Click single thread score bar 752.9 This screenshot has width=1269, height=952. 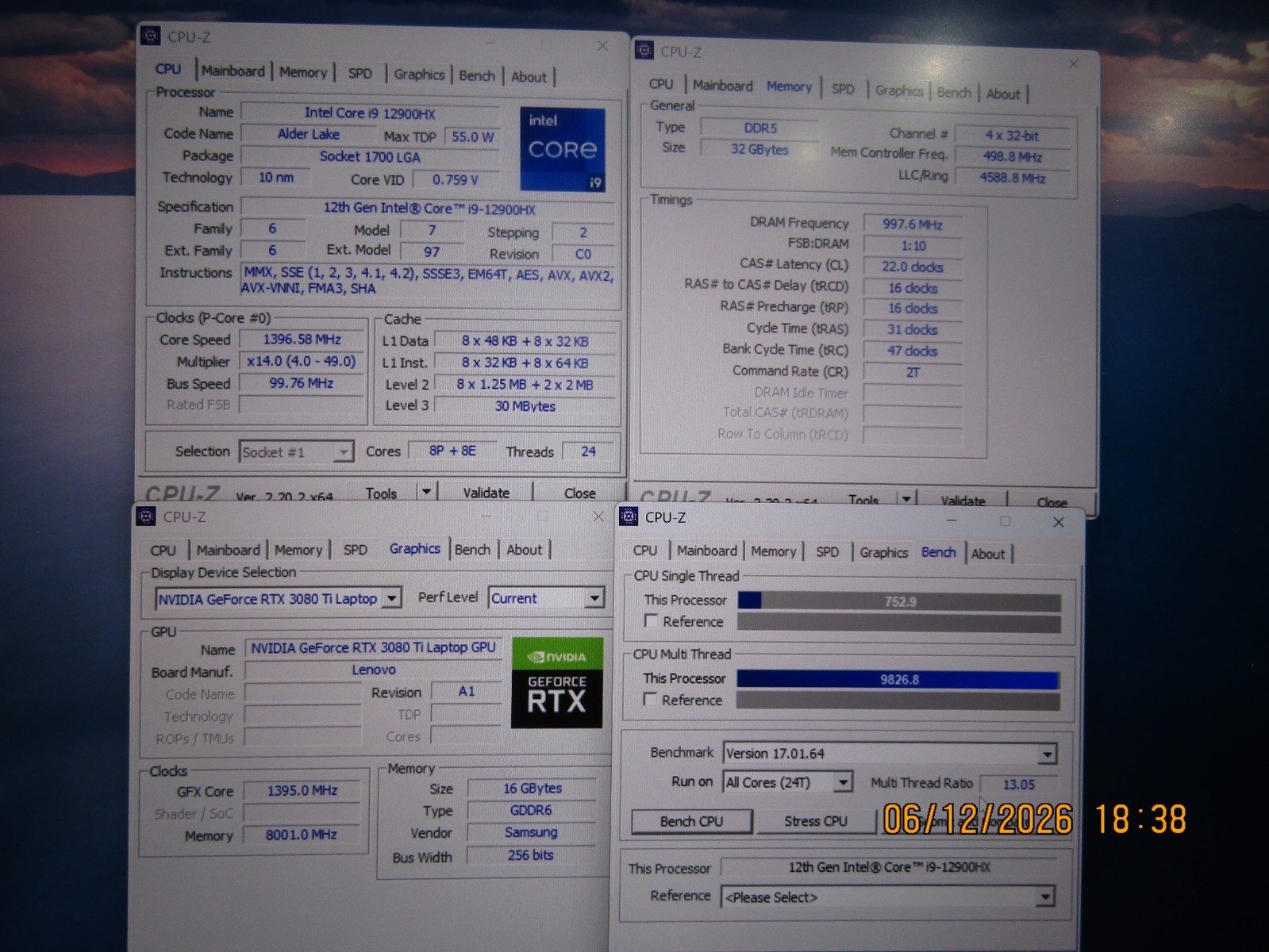click(899, 601)
